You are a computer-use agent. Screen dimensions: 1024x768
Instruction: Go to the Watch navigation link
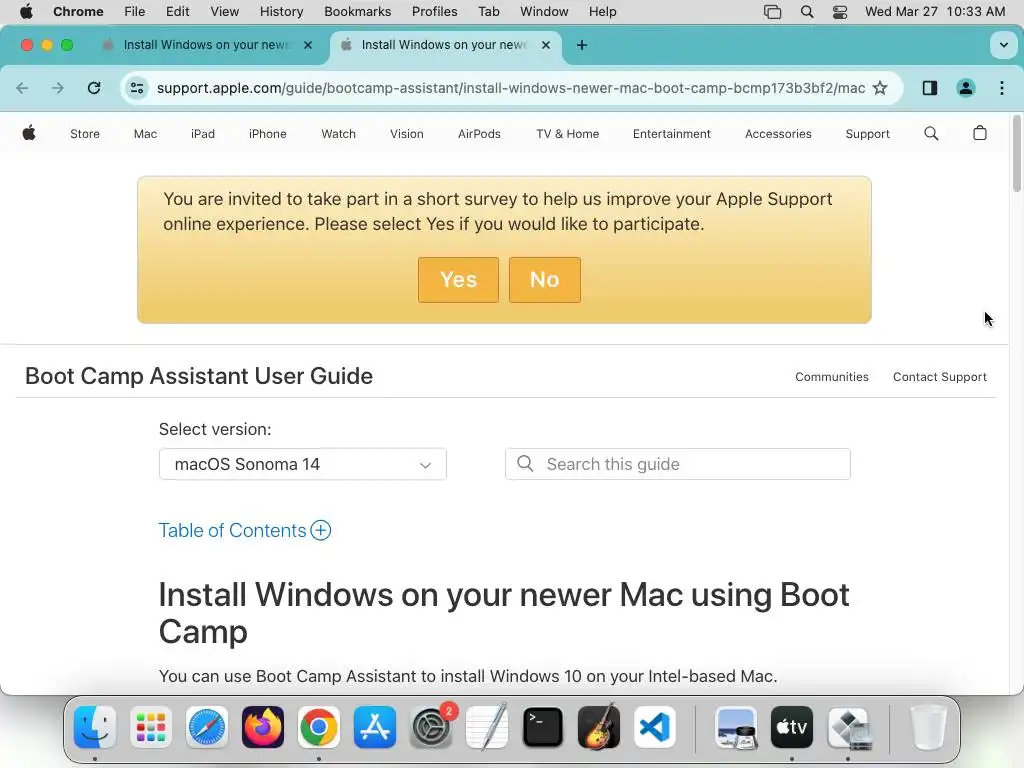tap(338, 134)
